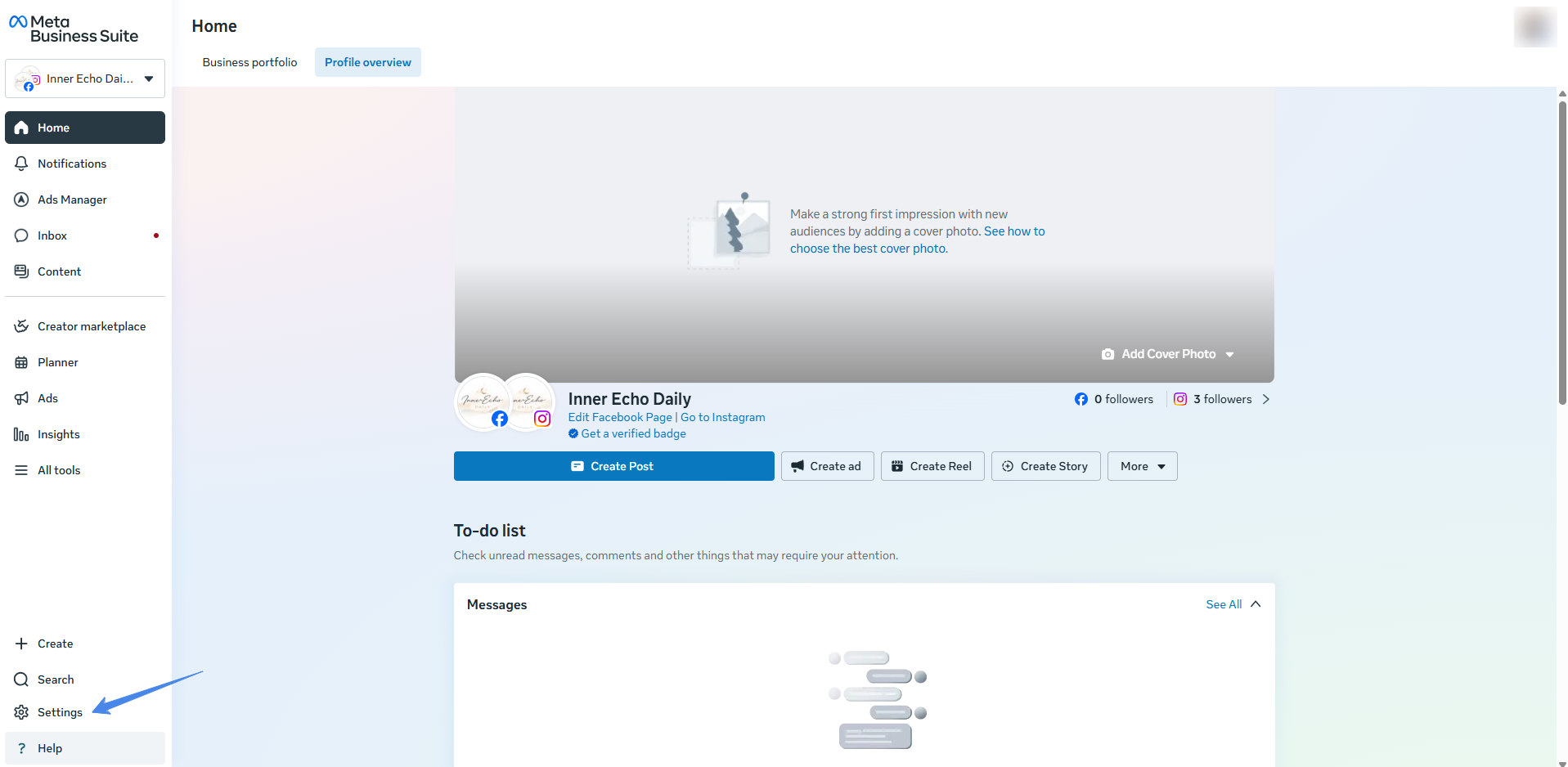Image resolution: width=1568 pixels, height=767 pixels.
Task: Expand the Inner Echo Daily account selector
Action: 85,78
